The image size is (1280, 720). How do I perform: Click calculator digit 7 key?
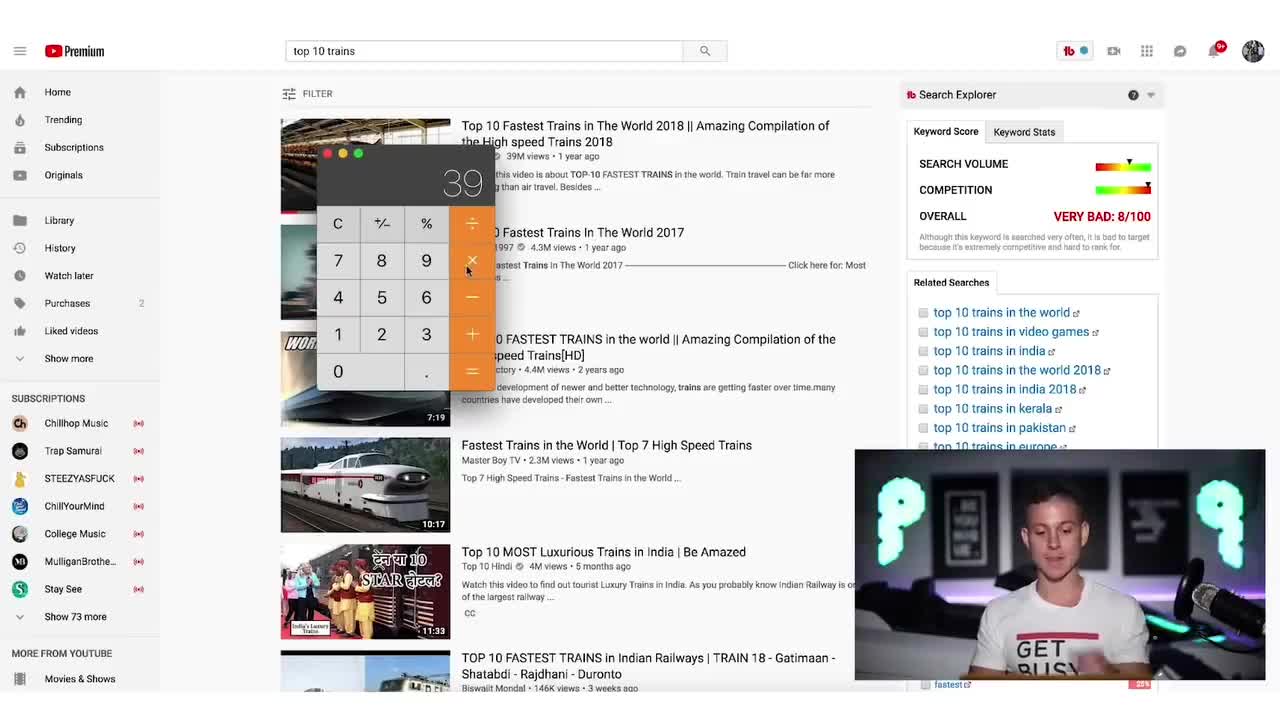click(338, 261)
